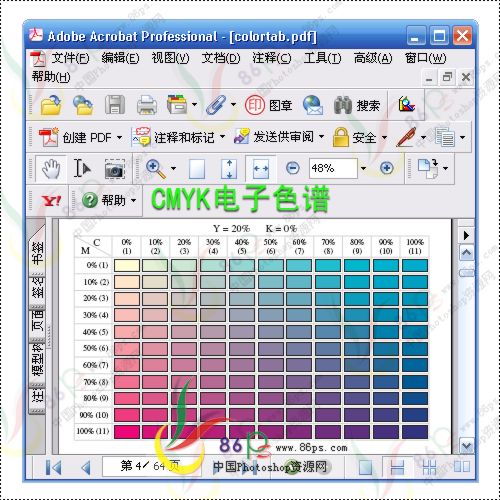The image size is (500, 500).
Task: Switch to continuous page layout
Action: [397, 467]
